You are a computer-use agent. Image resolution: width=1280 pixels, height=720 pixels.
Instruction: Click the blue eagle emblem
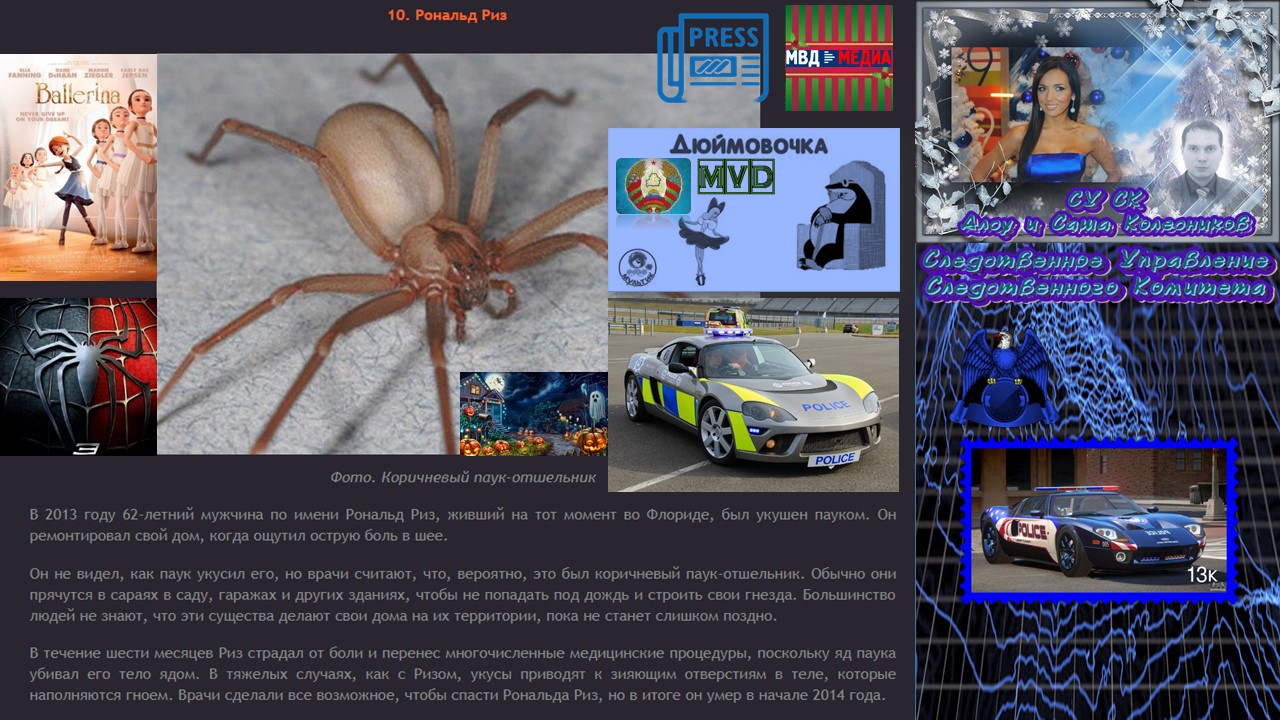coord(1003,377)
